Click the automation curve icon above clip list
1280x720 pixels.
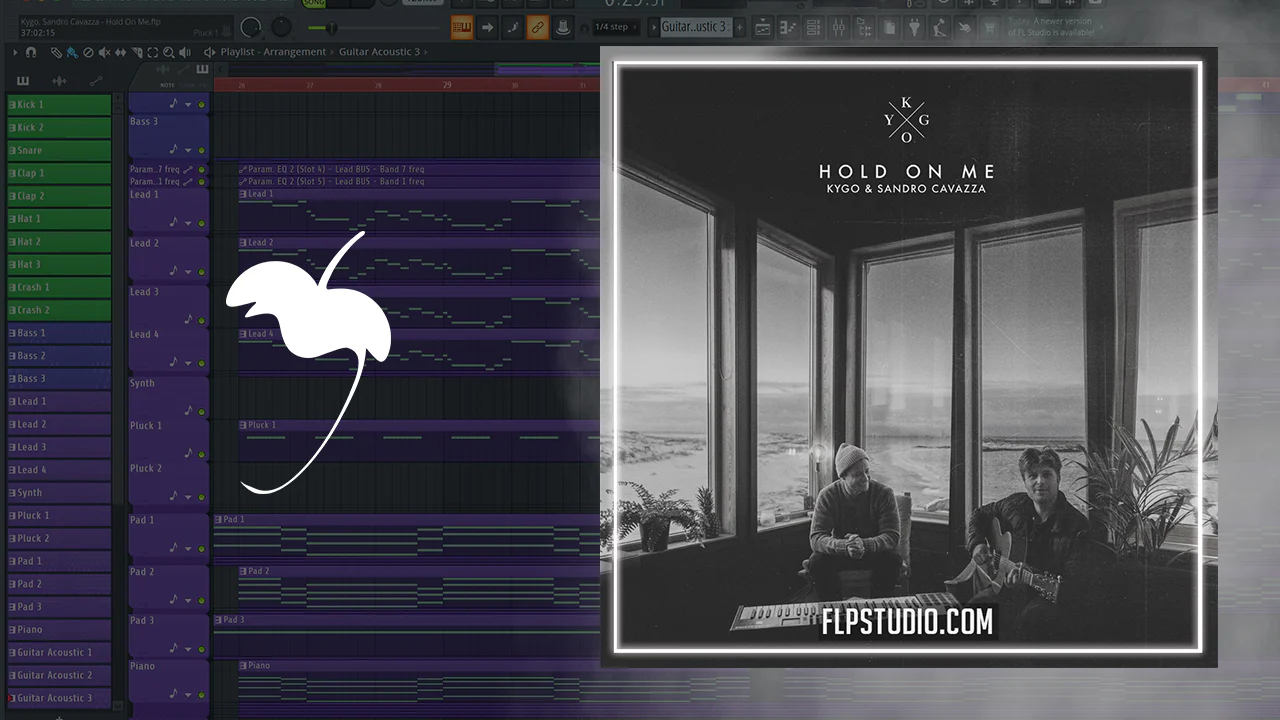(x=96, y=81)
